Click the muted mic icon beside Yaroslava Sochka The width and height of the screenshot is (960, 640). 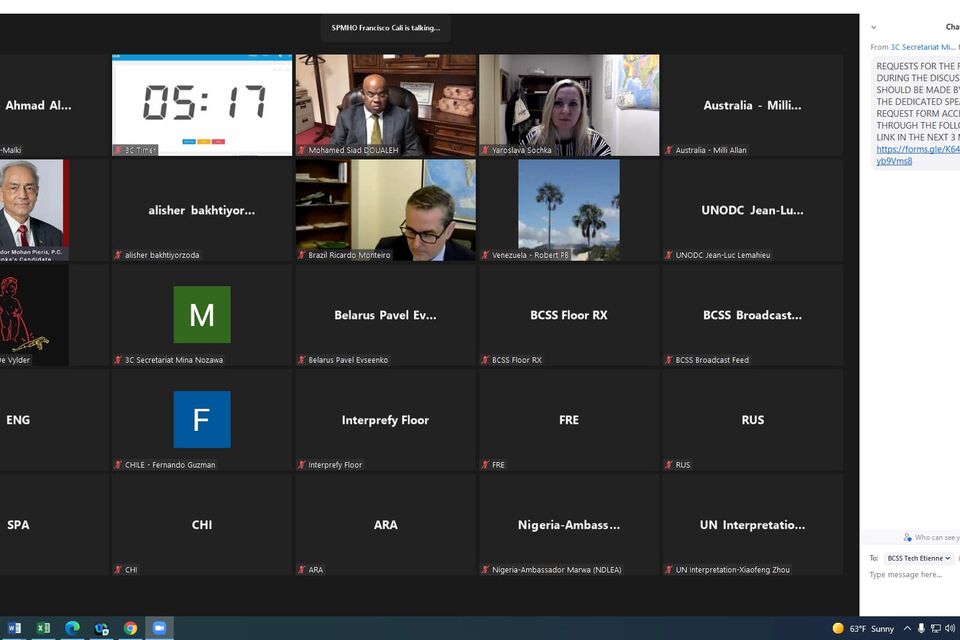[x=485, y=150]
